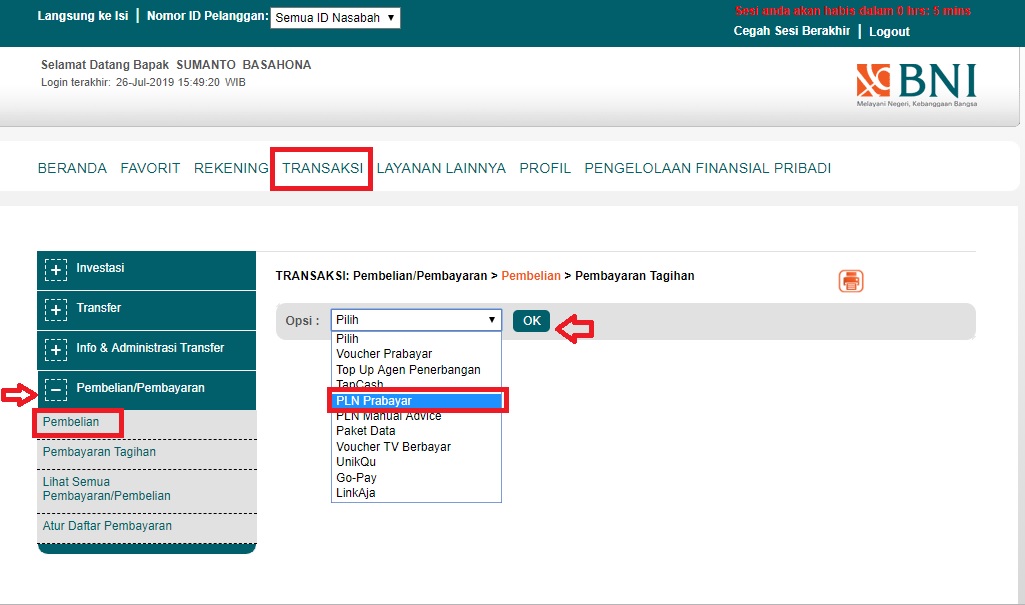Select PLN Prabayar option
1025x605 pixels.
tap(416, 401)
